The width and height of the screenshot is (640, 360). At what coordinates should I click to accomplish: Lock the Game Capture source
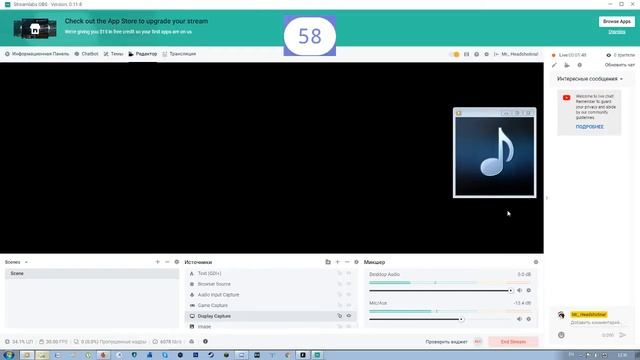tap(340, 305)
